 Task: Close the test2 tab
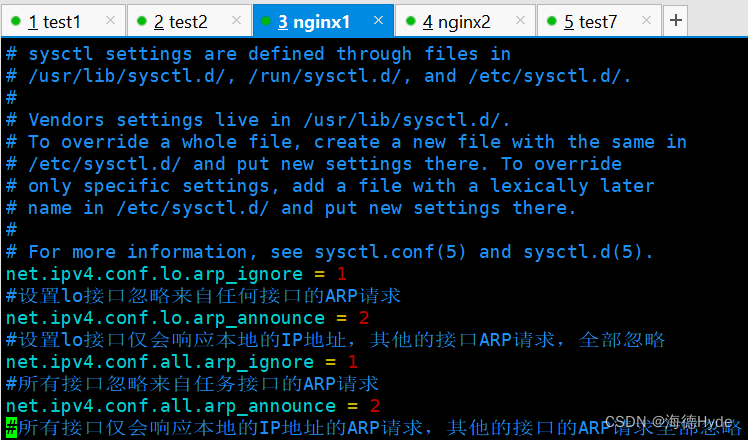(x=236, y=21)
